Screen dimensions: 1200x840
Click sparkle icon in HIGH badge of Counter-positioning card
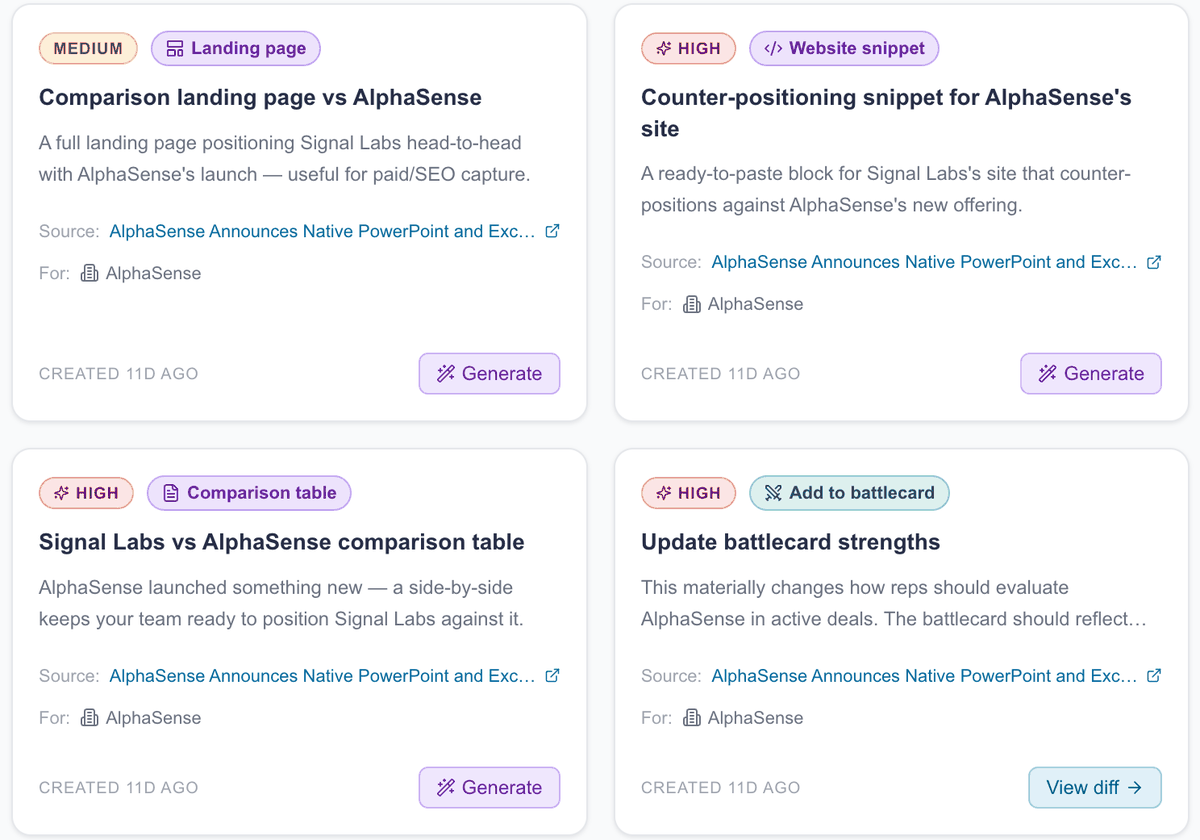click(662, 48)
